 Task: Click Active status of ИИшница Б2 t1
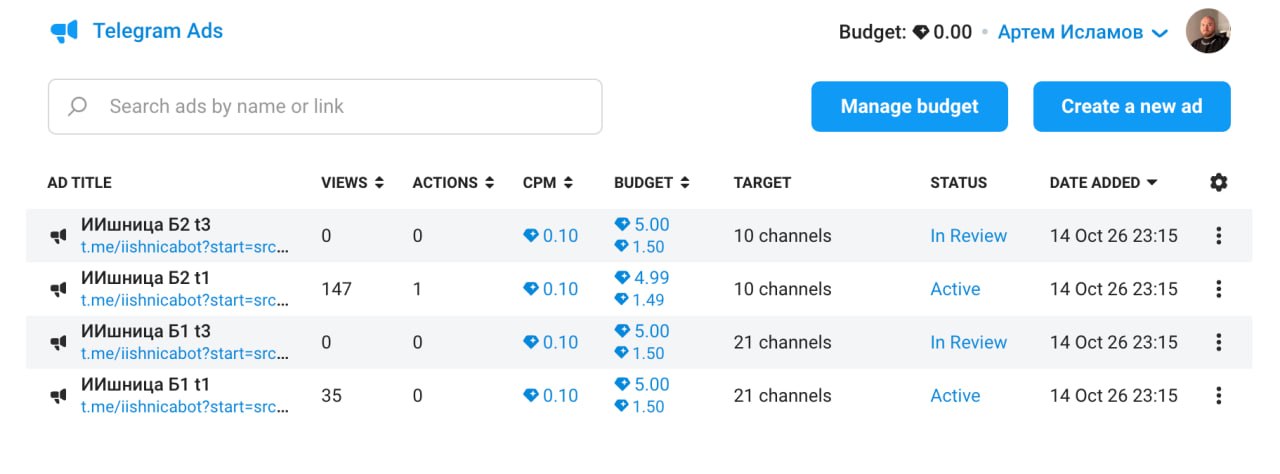(x=955, y=289)
